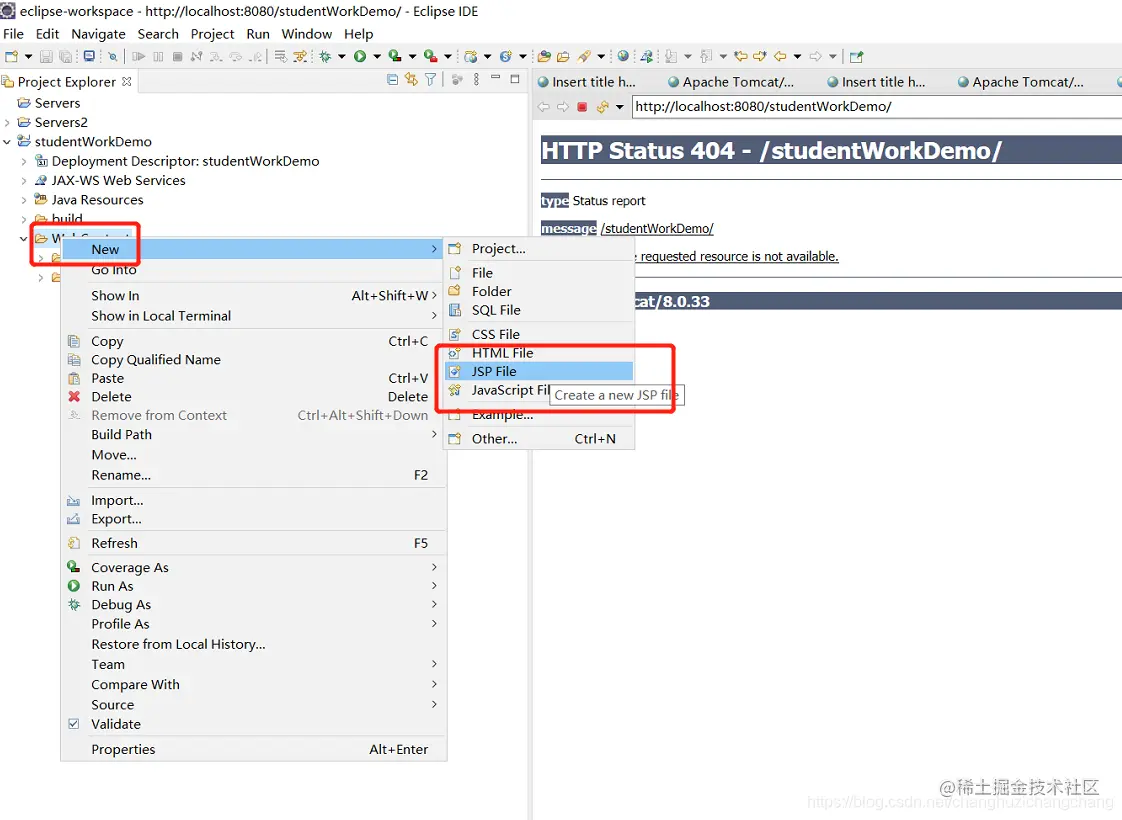The width and height of the screenshot is (1122, 820).
Task: Choose Properties in context menu
Action: [254, 749]
